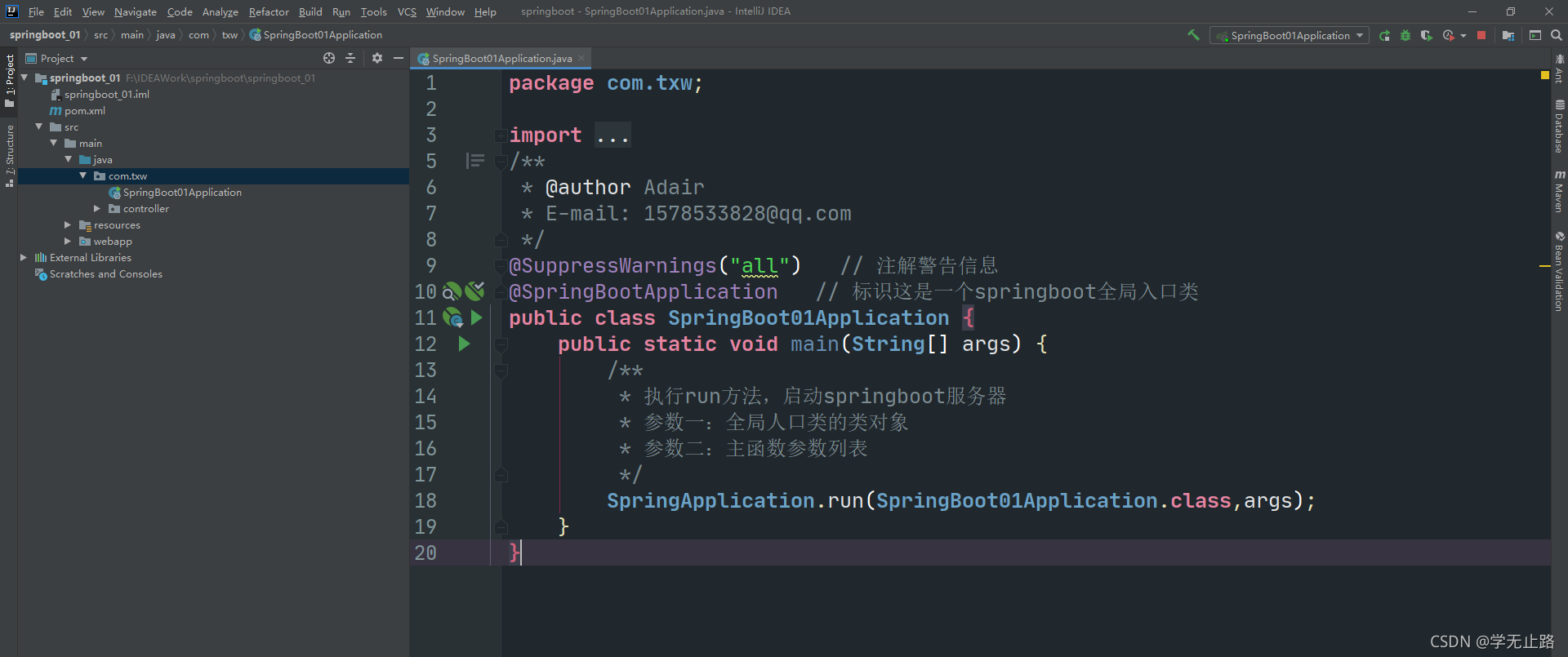Open the Build menu

[x=310, y=11]
